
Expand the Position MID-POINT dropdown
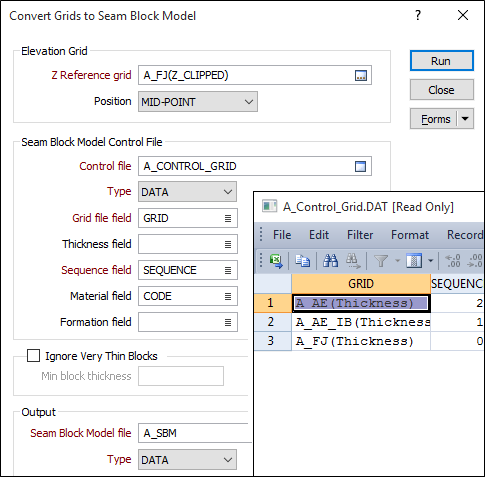coord(198,102)
